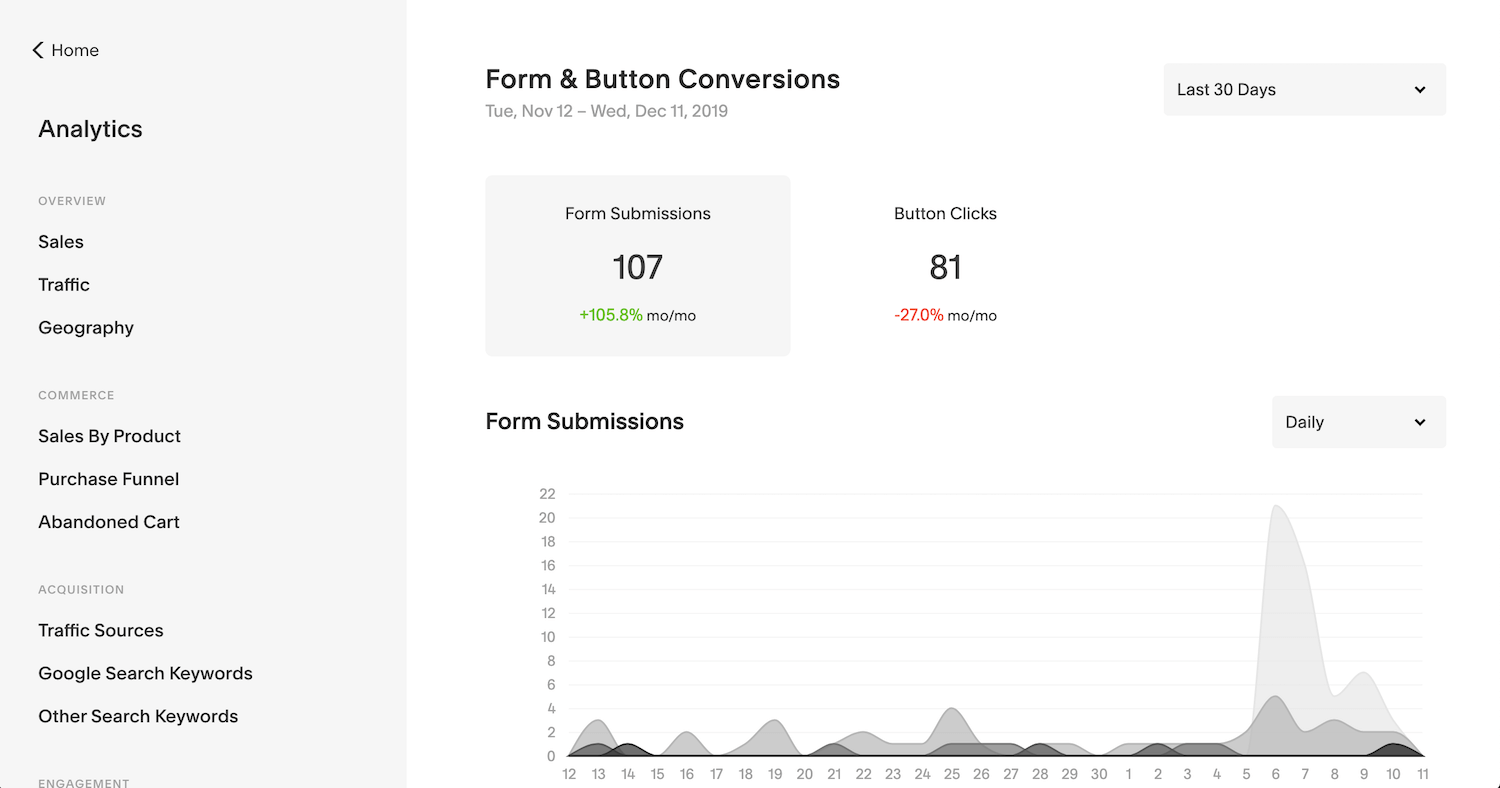Navigate to Sales analytics
1500x788 pixels.
(61, 241)
